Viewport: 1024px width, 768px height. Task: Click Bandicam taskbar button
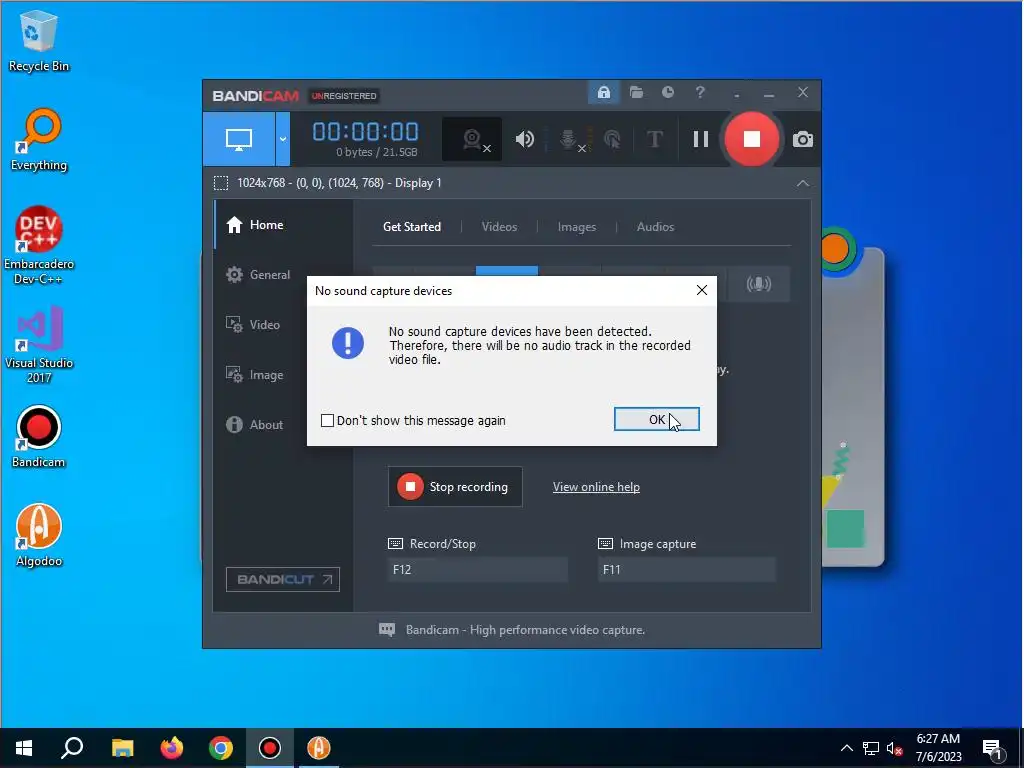click(270, 748)
